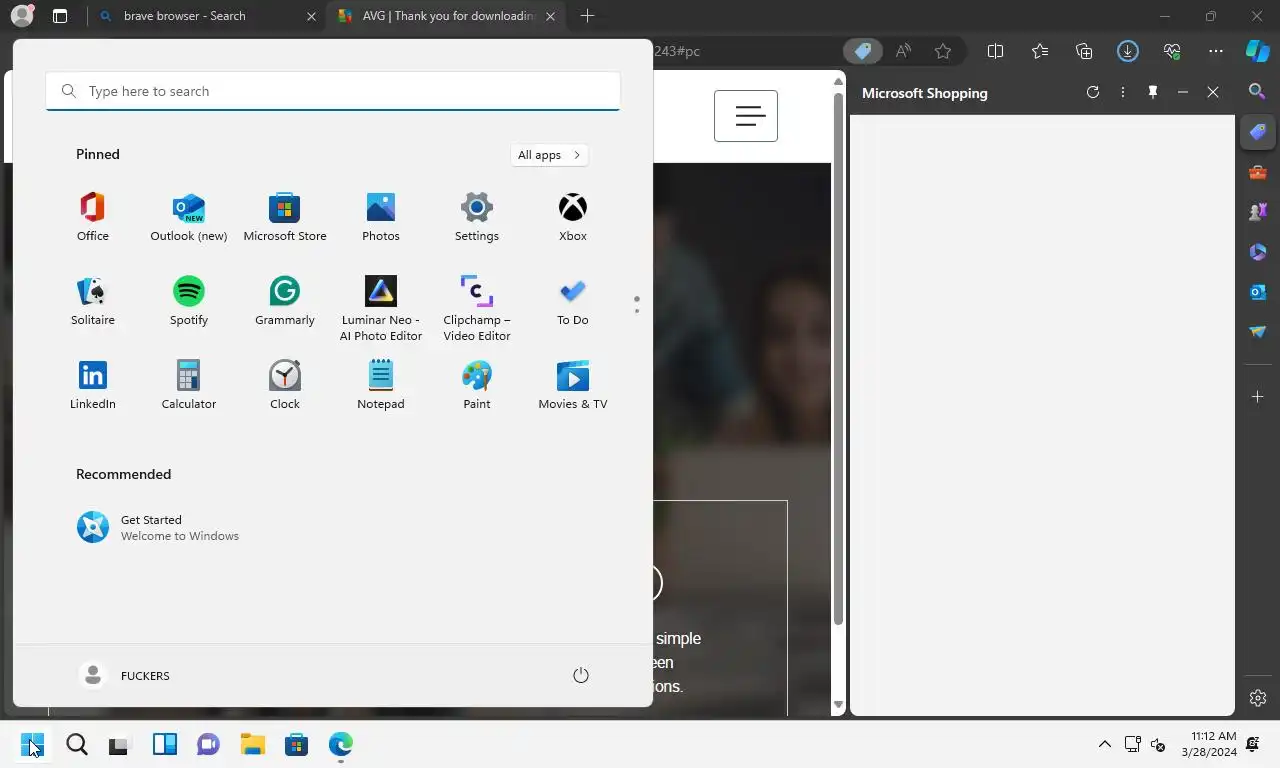Add this page to favorites
The height and width of the screenshot is (768, 1280).
943,51
